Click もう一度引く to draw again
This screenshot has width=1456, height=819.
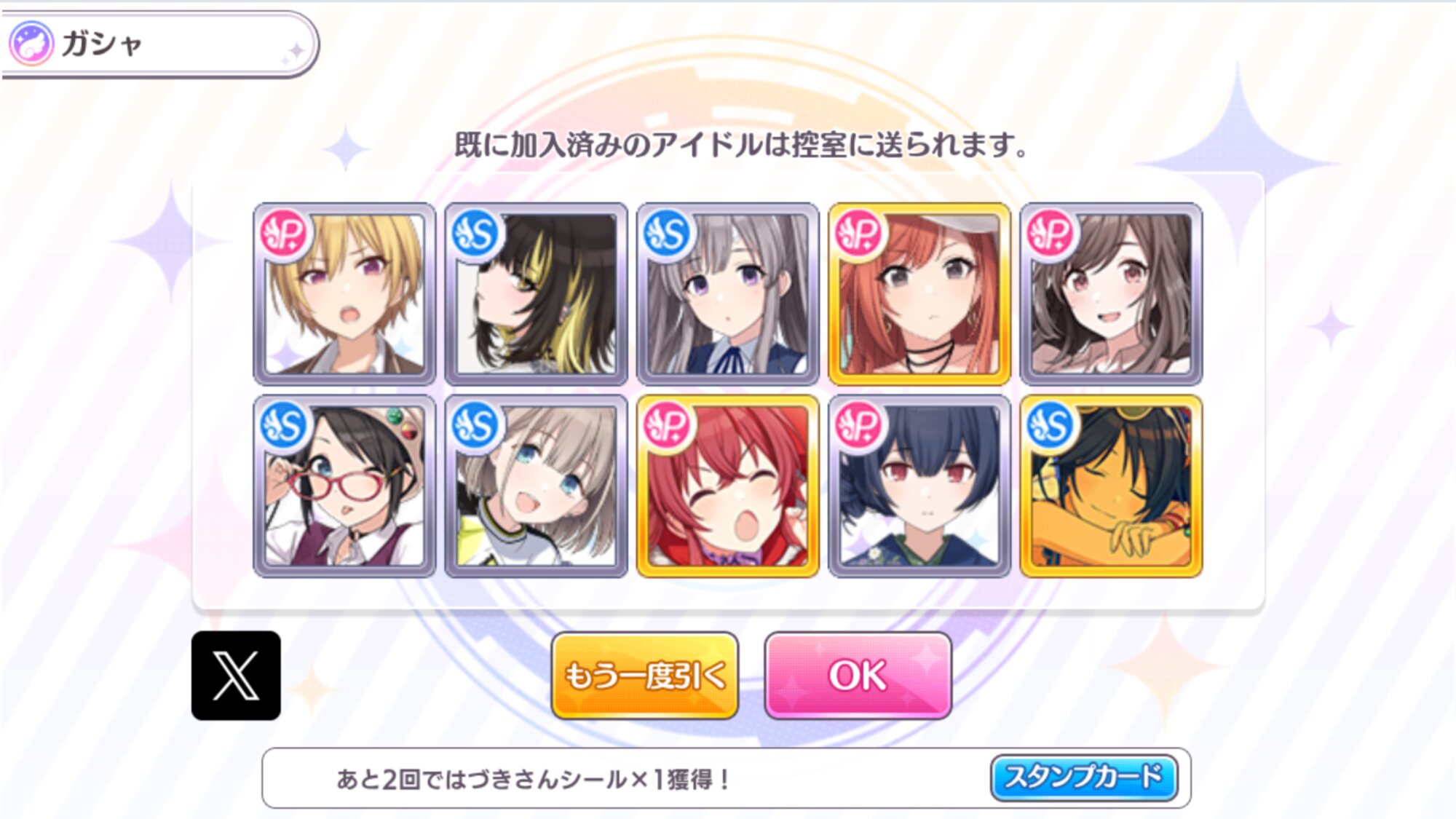(x=645, y=676)
